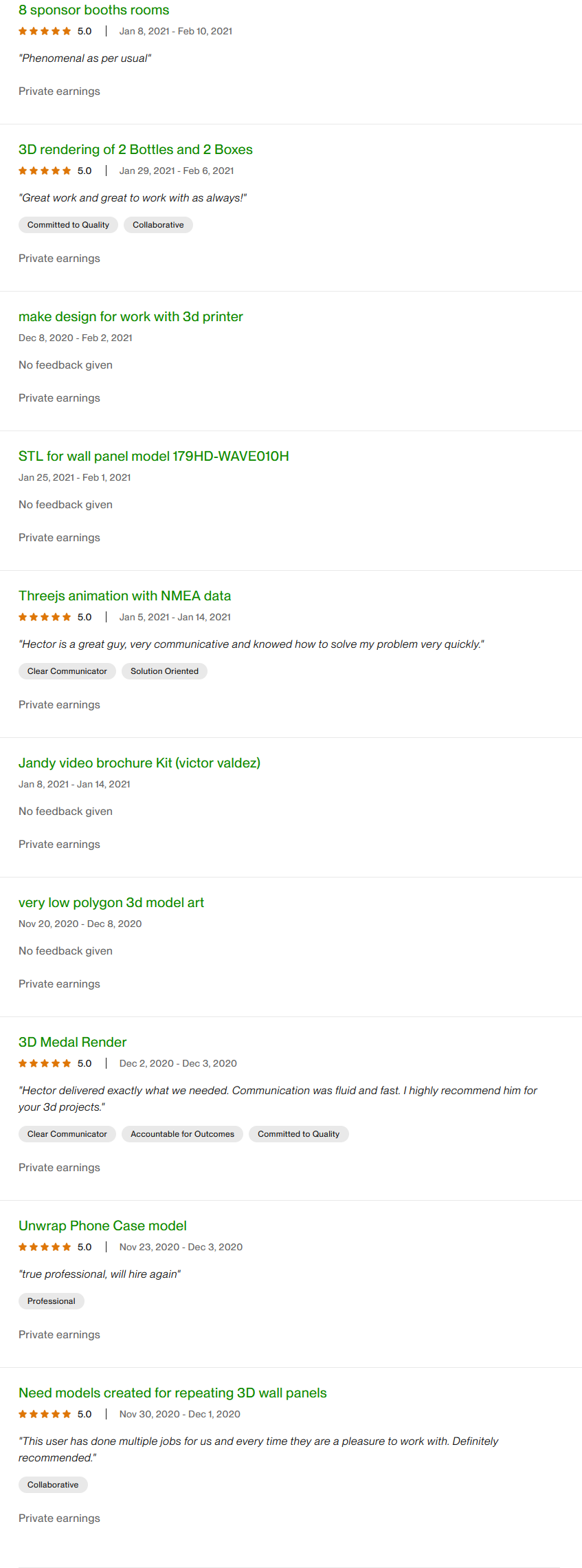Click star rating under 8 sponsor booths rooms
The height and width of the screenshot is (1568, 582).
pyautogui.click(x=45, y=32)
